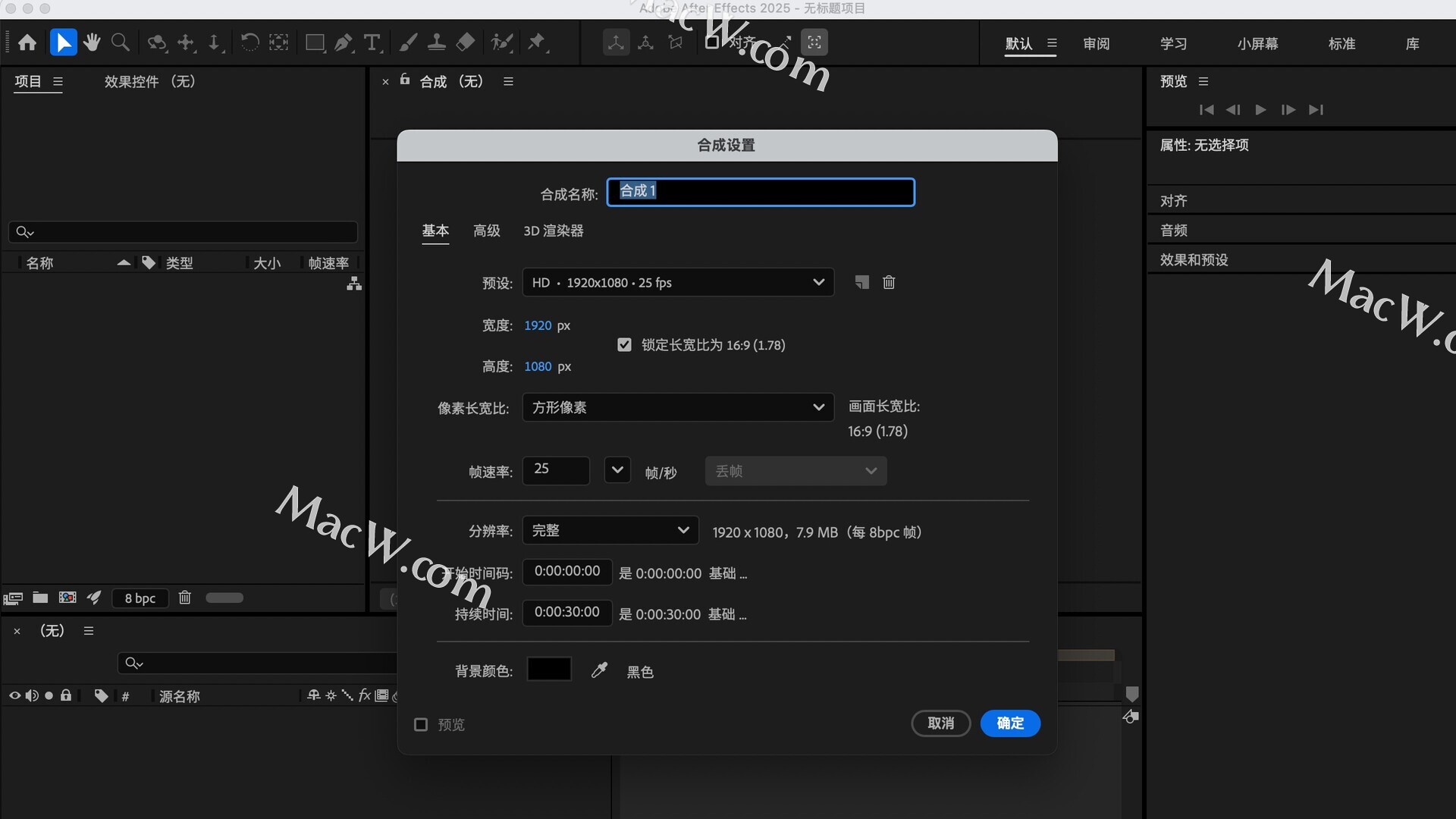
Task: Click the audio speaker column header in timeline
Action: click(32, 695)
